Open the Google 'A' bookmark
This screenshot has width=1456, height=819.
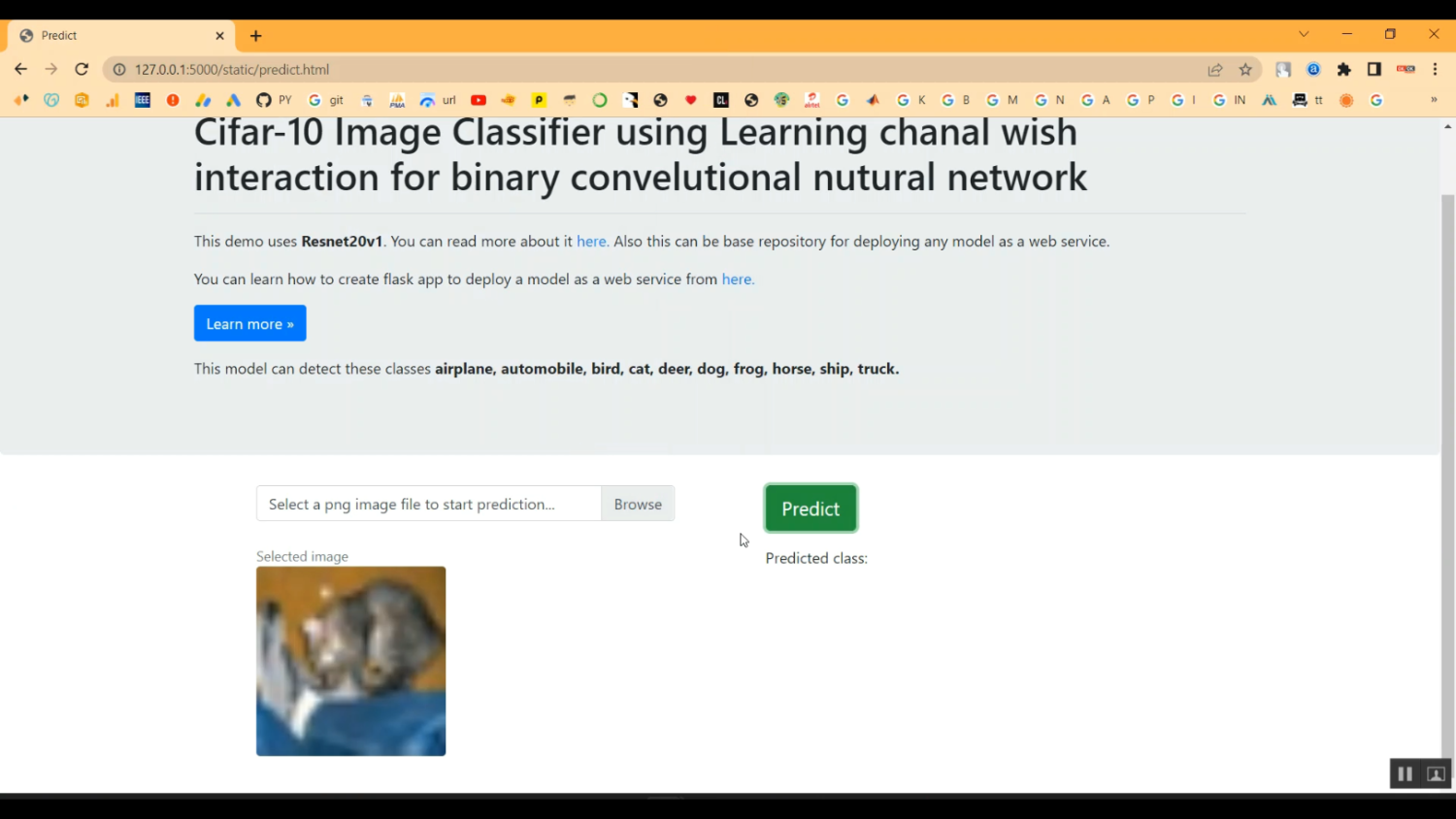pos(1096,100)
